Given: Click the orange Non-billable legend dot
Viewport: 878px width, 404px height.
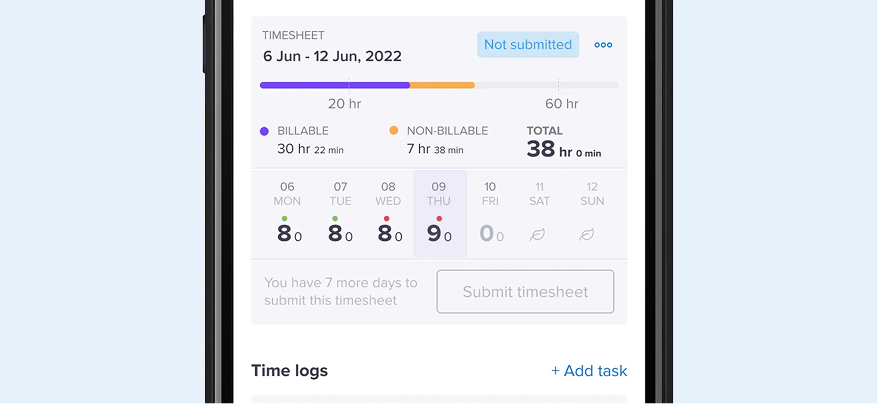Looking at the screenshot, I should point(394,131).
